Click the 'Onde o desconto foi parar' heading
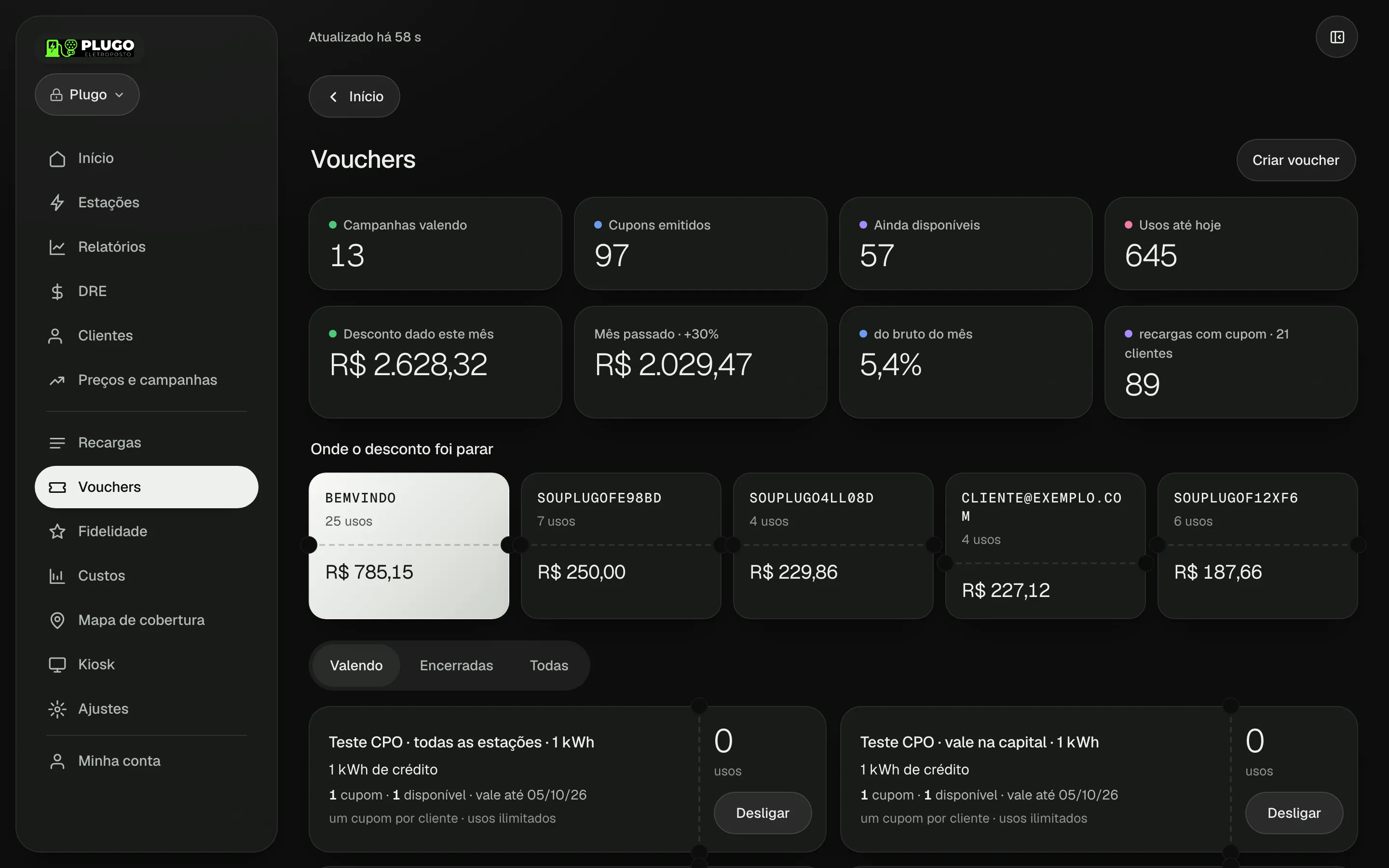Screen dimensions: 1389x868 [x=402, y=449]
